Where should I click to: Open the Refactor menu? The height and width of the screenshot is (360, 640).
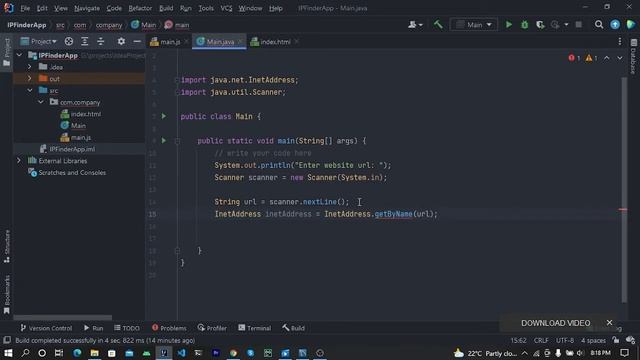[140, 8]
